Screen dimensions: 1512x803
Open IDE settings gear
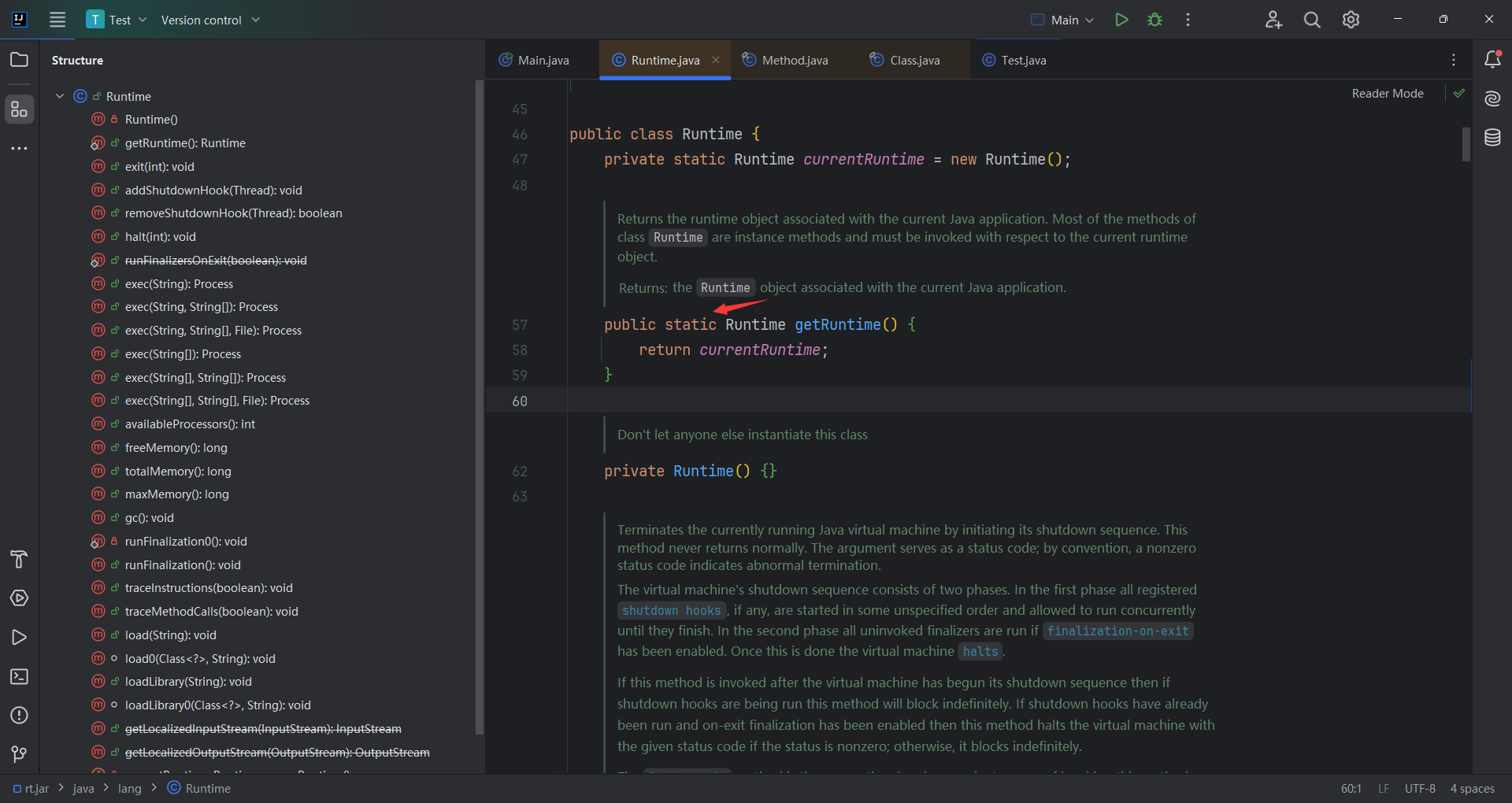[1351, 20]
